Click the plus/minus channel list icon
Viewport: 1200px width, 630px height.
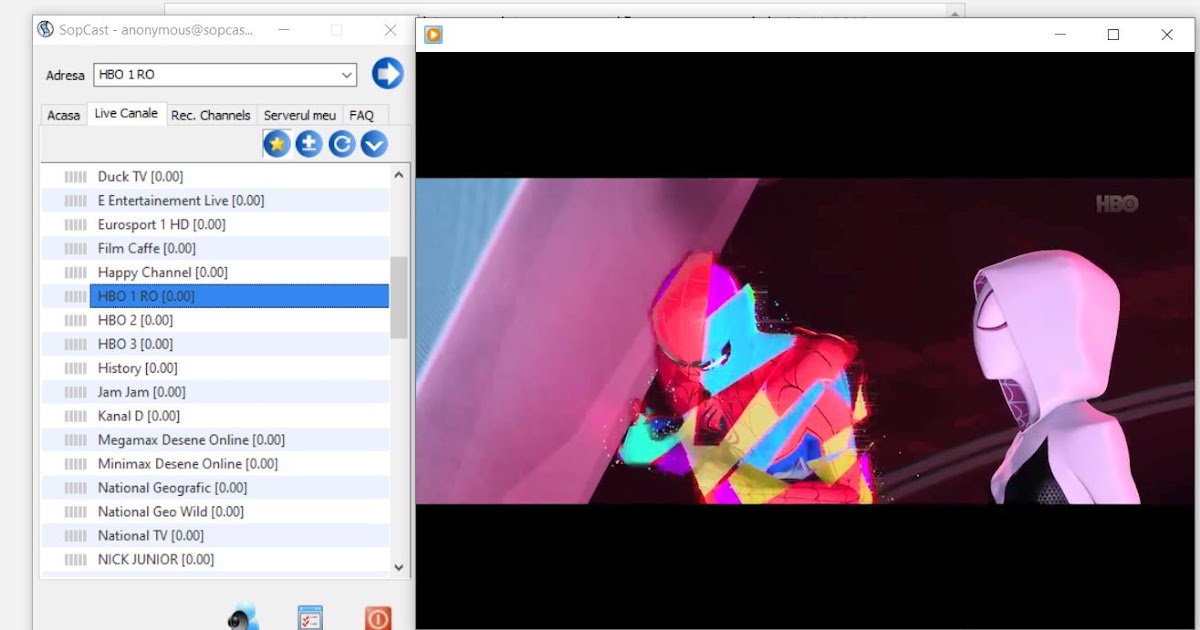[309, 144]
